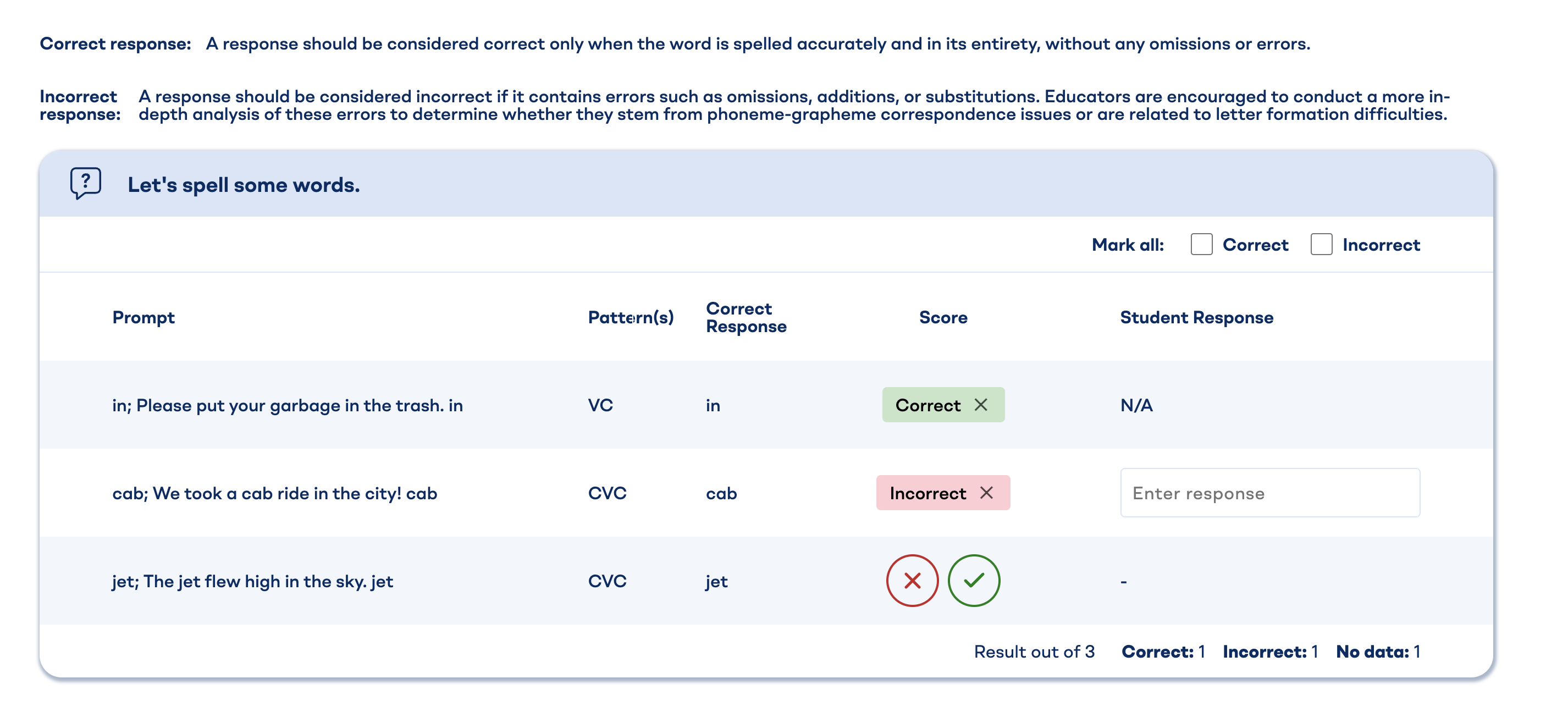
Task: Click the Score column header
Action: coord(943,317)
